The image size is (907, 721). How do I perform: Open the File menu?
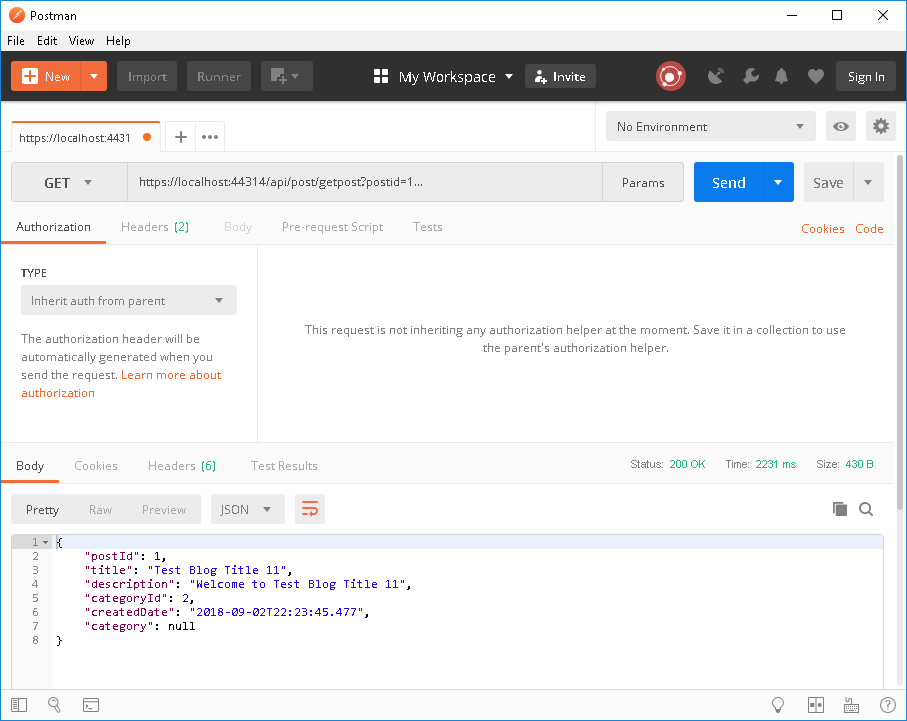coord(16,41)
